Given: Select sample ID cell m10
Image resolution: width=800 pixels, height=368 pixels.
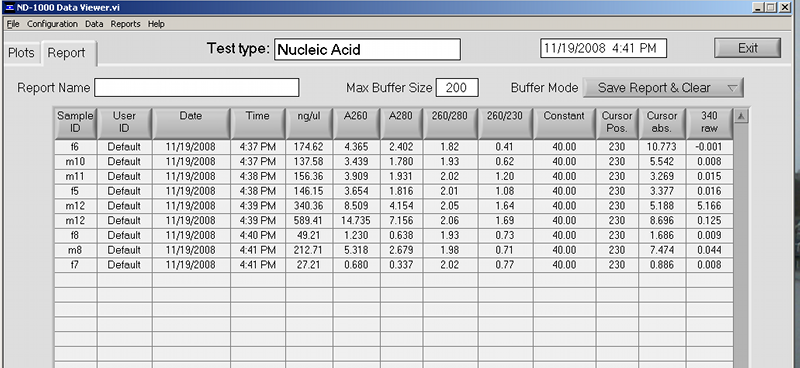Looking at the screenshot, I should click(x=75, y=162).
